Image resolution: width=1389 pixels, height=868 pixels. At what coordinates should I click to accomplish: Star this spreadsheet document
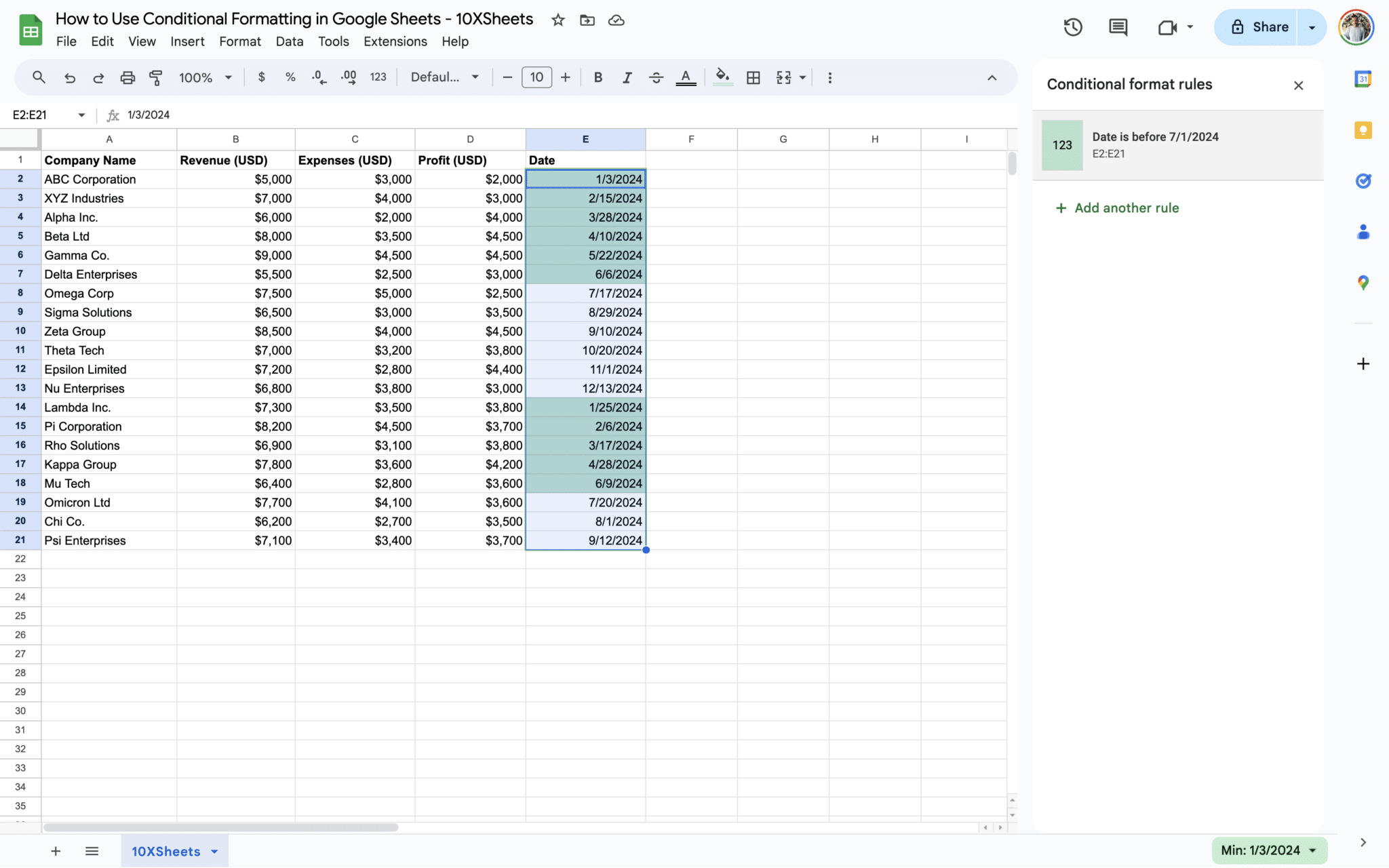pyautogui.click(x=558, y=20)
